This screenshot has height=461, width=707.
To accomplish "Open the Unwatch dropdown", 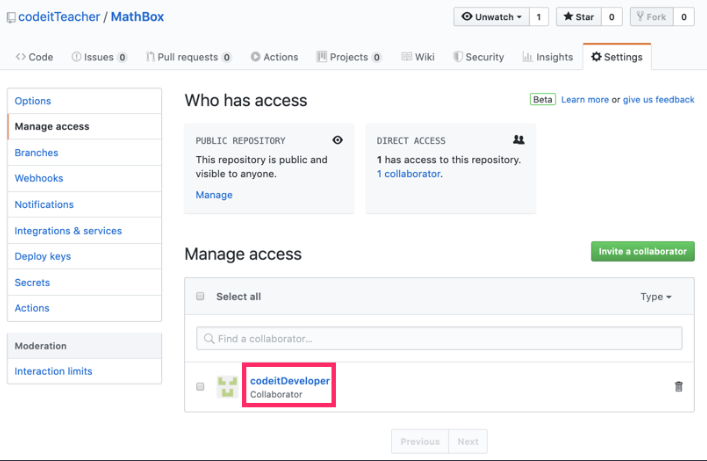I will [x=491, y=17].
